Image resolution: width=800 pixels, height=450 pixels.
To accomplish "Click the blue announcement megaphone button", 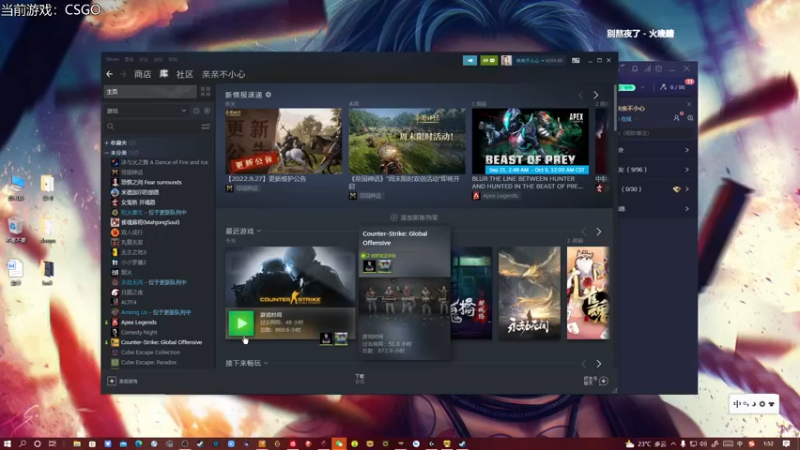I will pyautogui.click(x=470, y=60).
